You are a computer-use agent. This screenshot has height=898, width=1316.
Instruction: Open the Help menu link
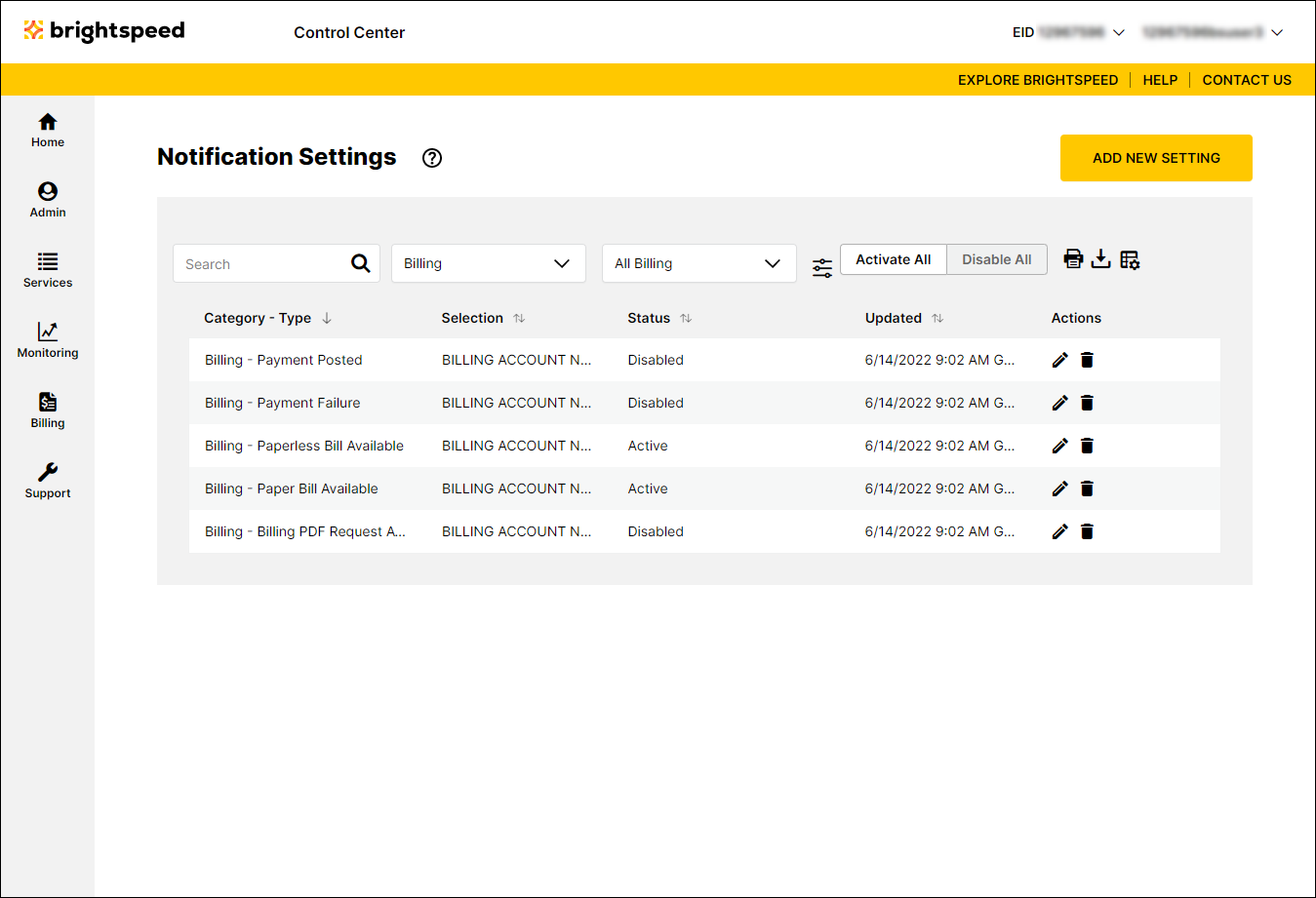[x=1160, y=80]
